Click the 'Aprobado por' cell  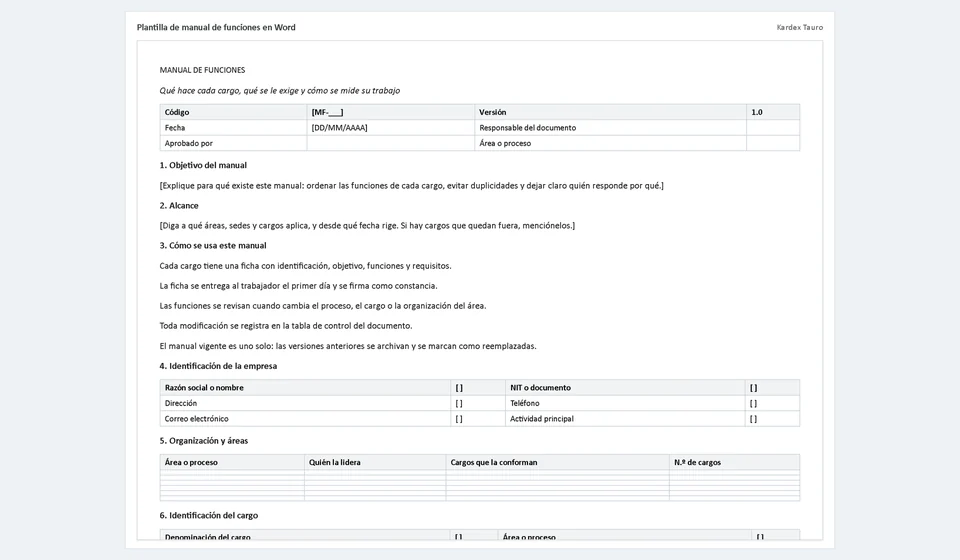(233, 143)
